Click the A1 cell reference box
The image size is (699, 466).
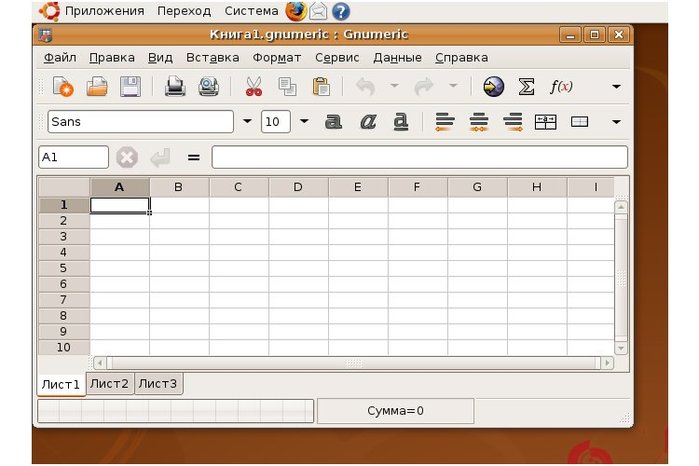click(x=74, y=157)
